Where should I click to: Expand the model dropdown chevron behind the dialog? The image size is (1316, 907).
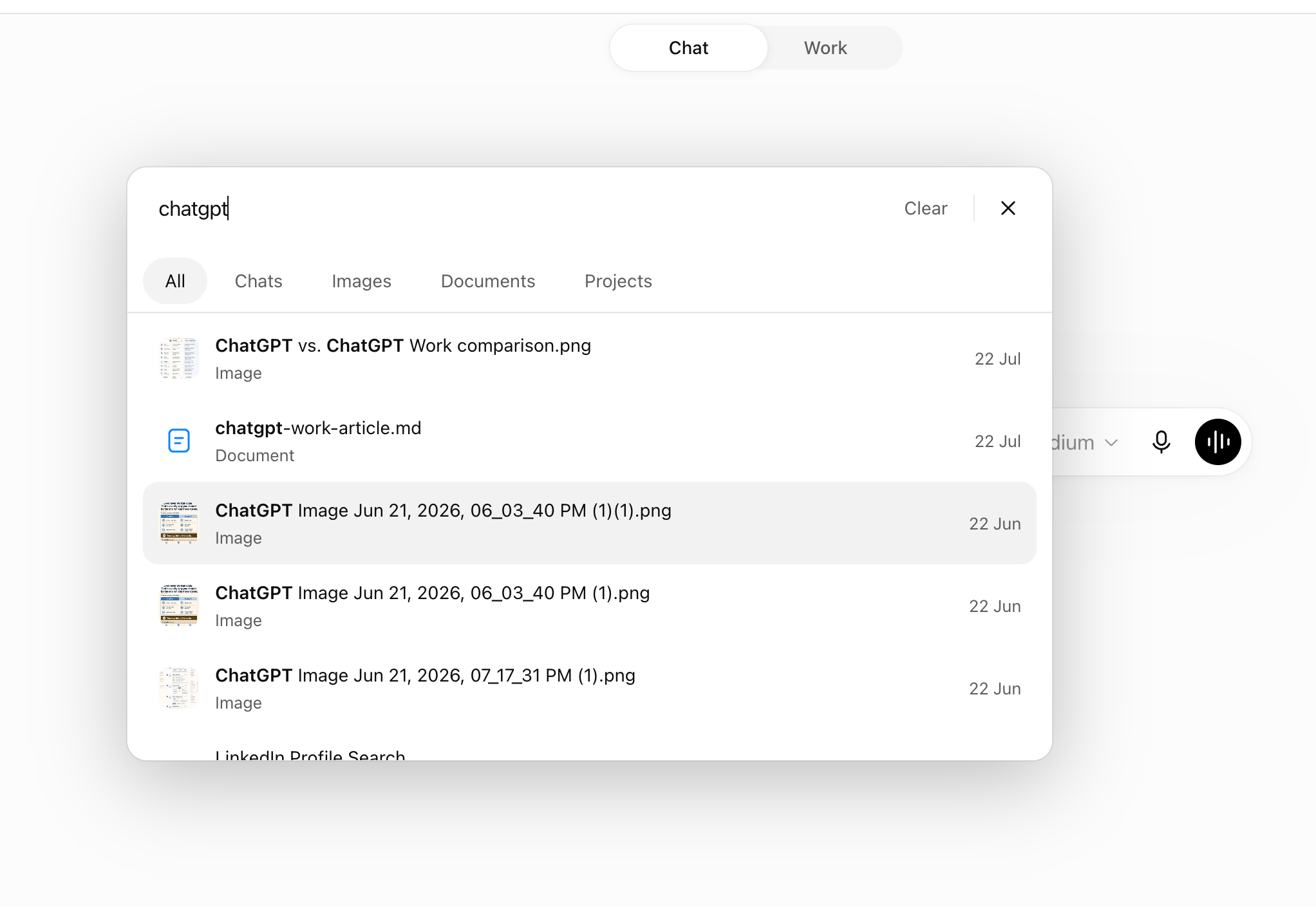click(x=1111, y=443)
